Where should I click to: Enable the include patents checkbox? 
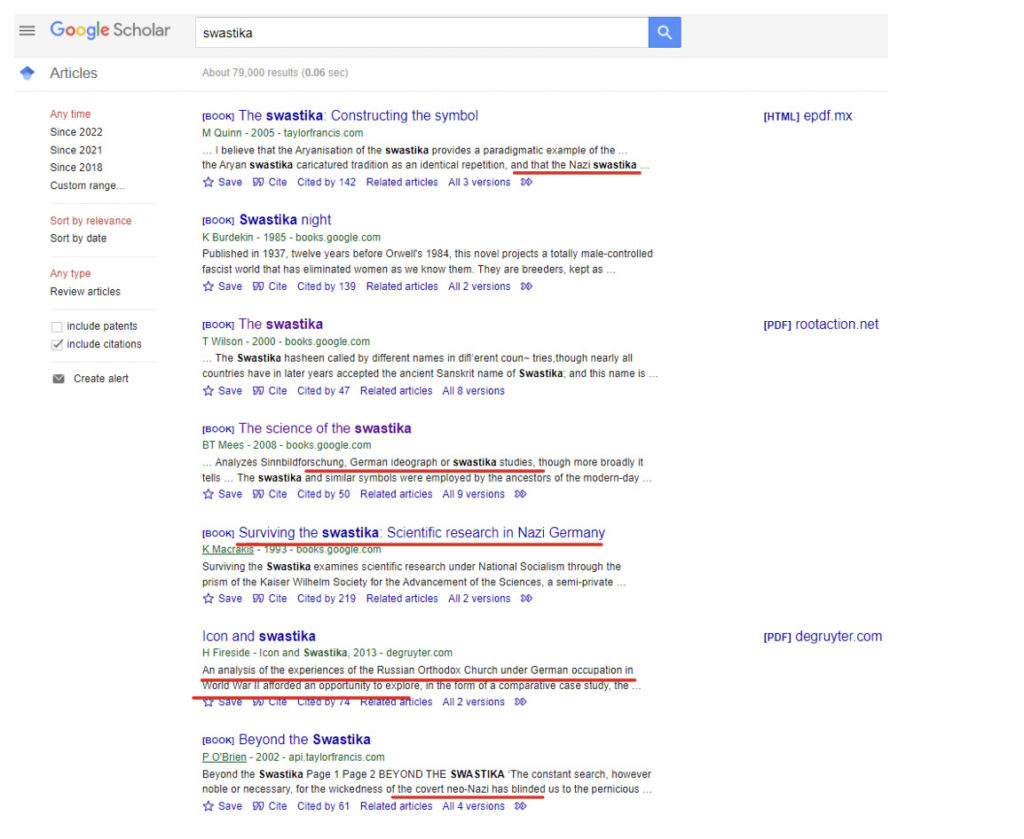coord(57,327)
